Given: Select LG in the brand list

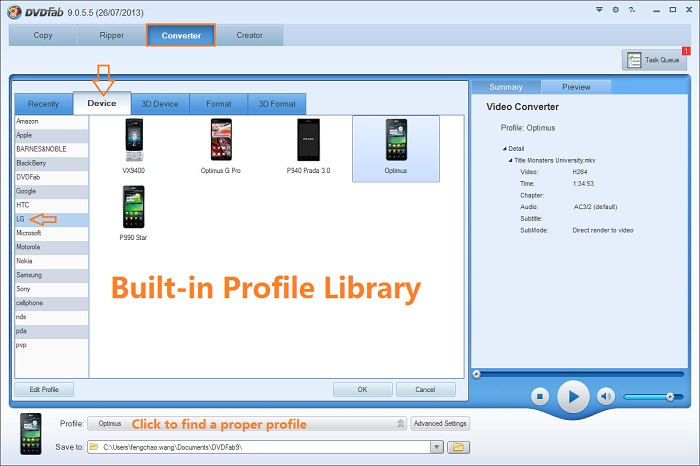Looking at the screenshot, I should coord(51,219).
